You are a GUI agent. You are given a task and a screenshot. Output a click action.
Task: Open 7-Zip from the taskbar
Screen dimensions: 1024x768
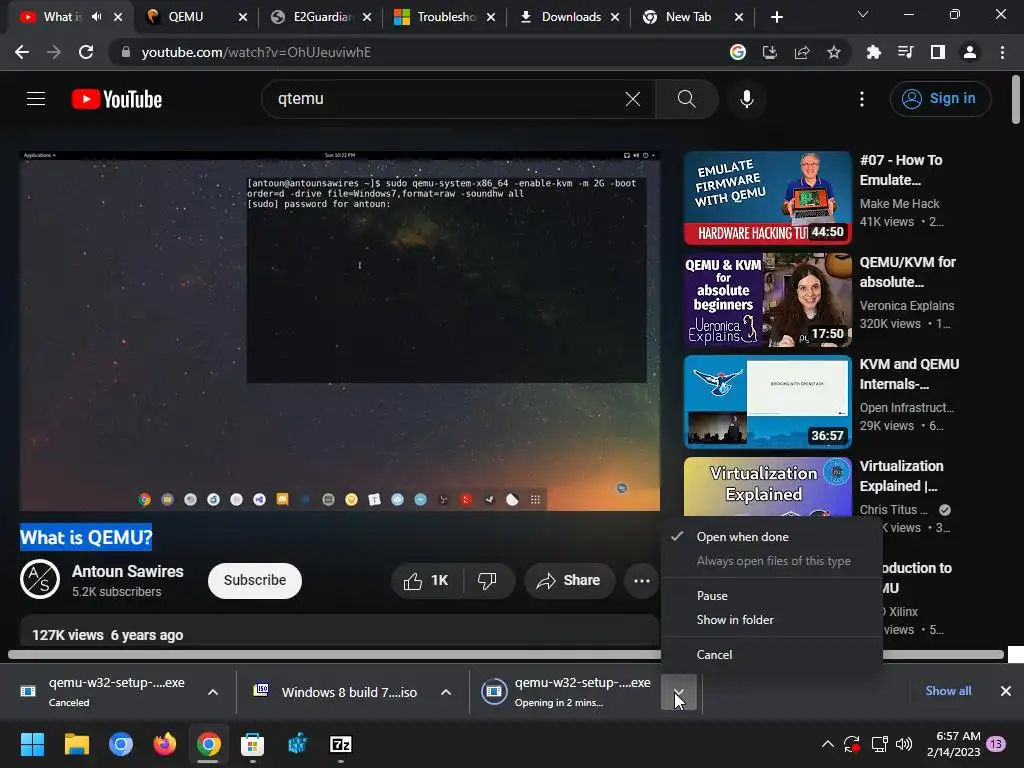tap(341, 744)
